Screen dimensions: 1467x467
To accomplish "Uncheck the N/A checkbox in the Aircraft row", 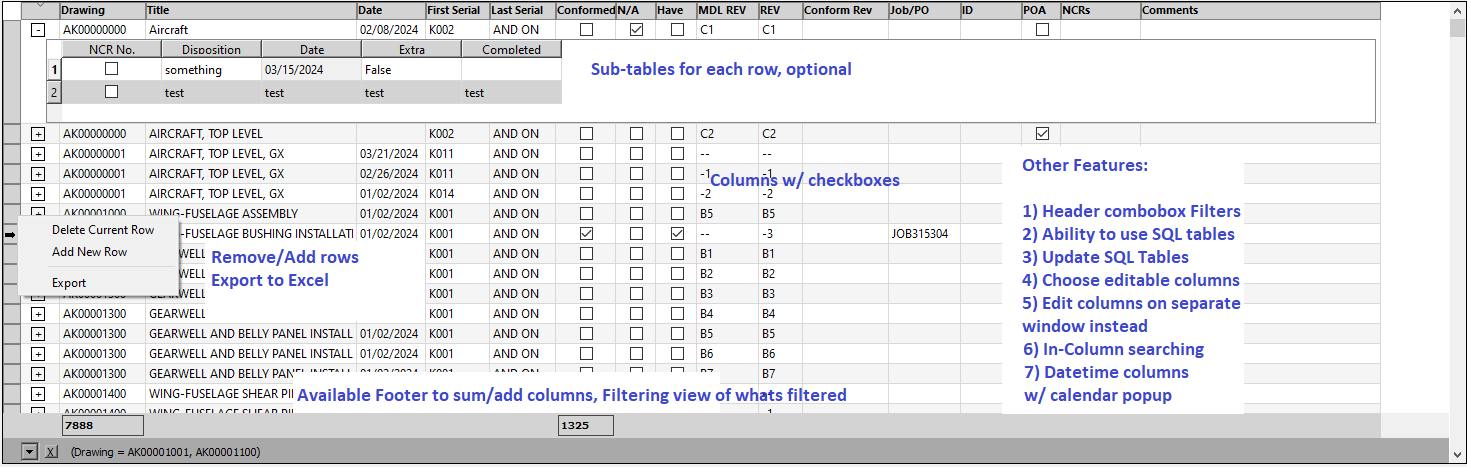I will click(636, 30).
